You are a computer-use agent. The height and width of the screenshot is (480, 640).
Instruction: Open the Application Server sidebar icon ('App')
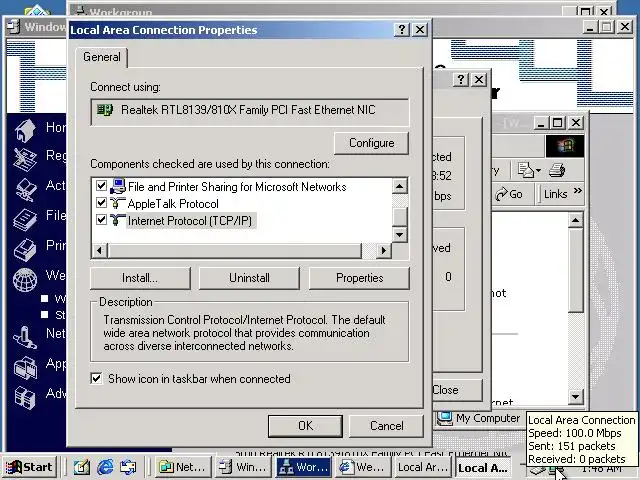click(25, 367)
